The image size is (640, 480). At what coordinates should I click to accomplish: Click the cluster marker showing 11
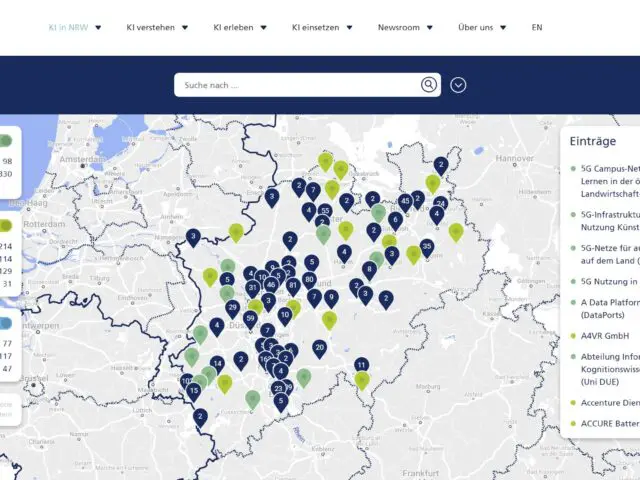(361, 365)
